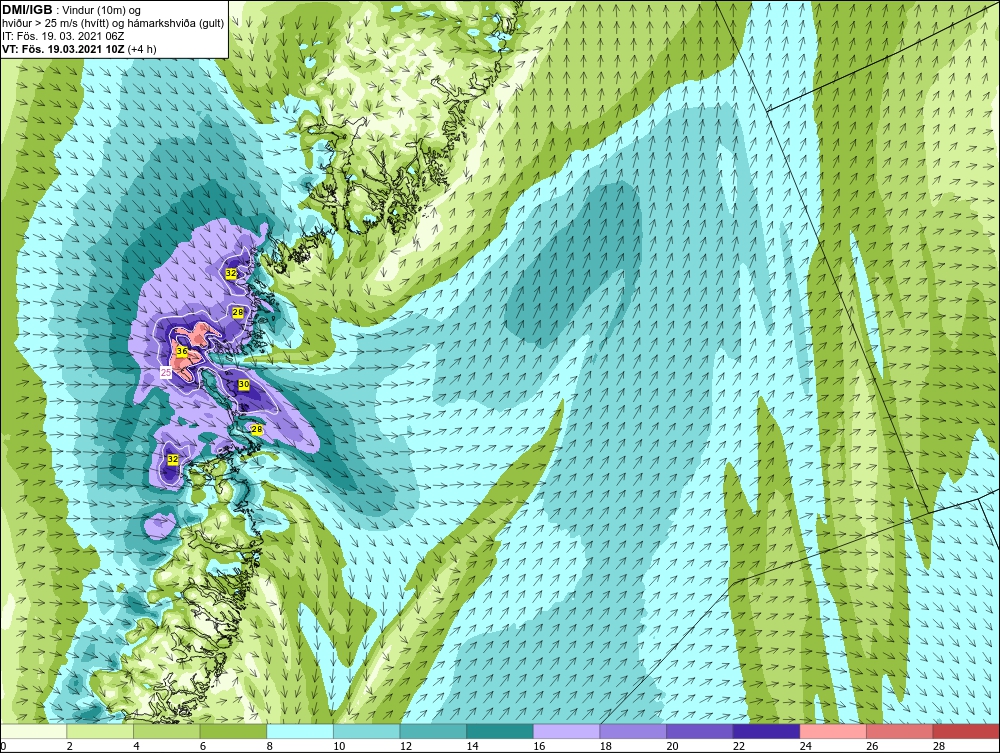Select the 4–6 m/s green legend swatch
This screenshot has height=753, width=1000.
(x=166, y=731)
